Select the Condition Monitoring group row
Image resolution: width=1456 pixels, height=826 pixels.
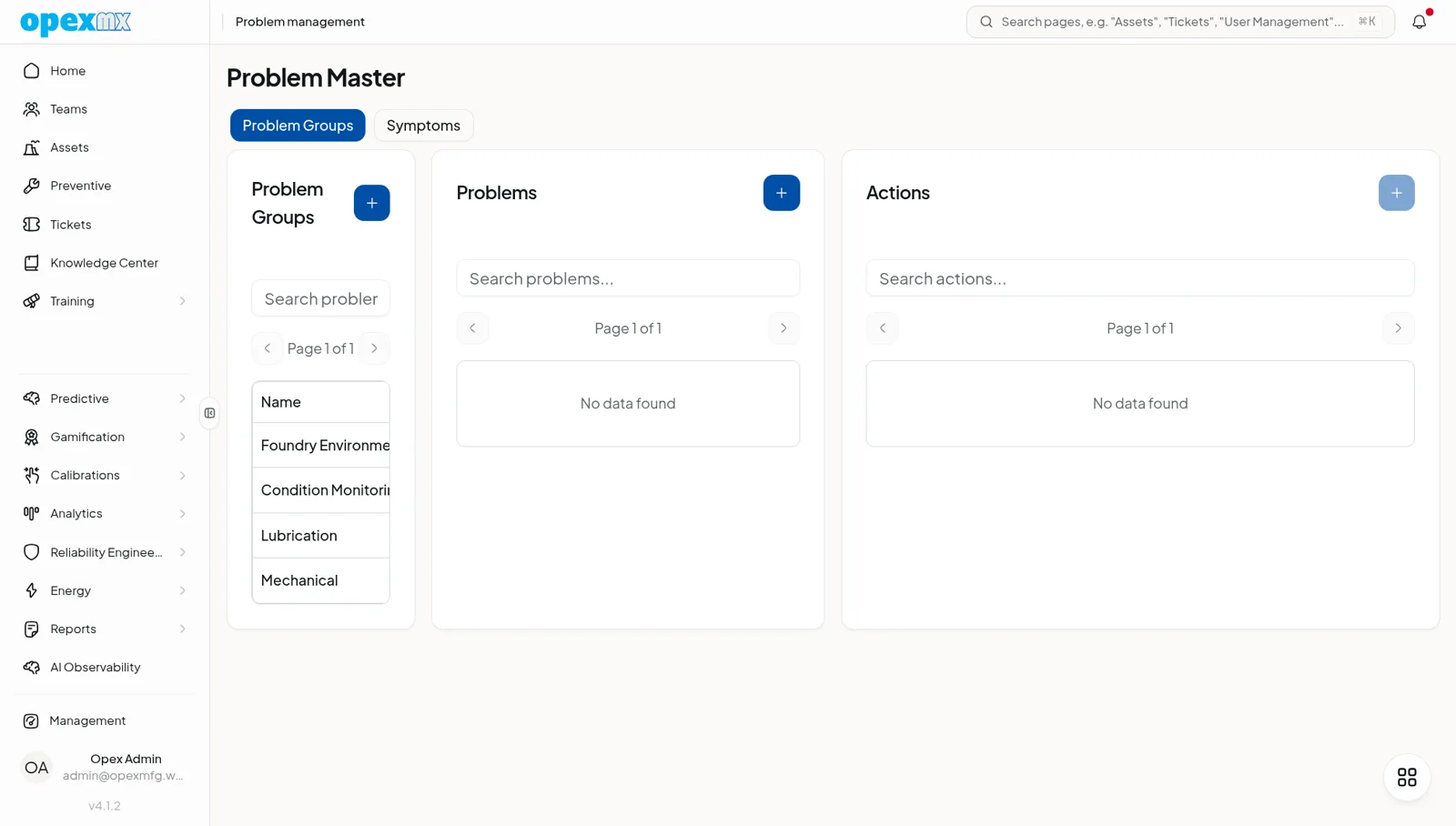[x=320, y=490]
